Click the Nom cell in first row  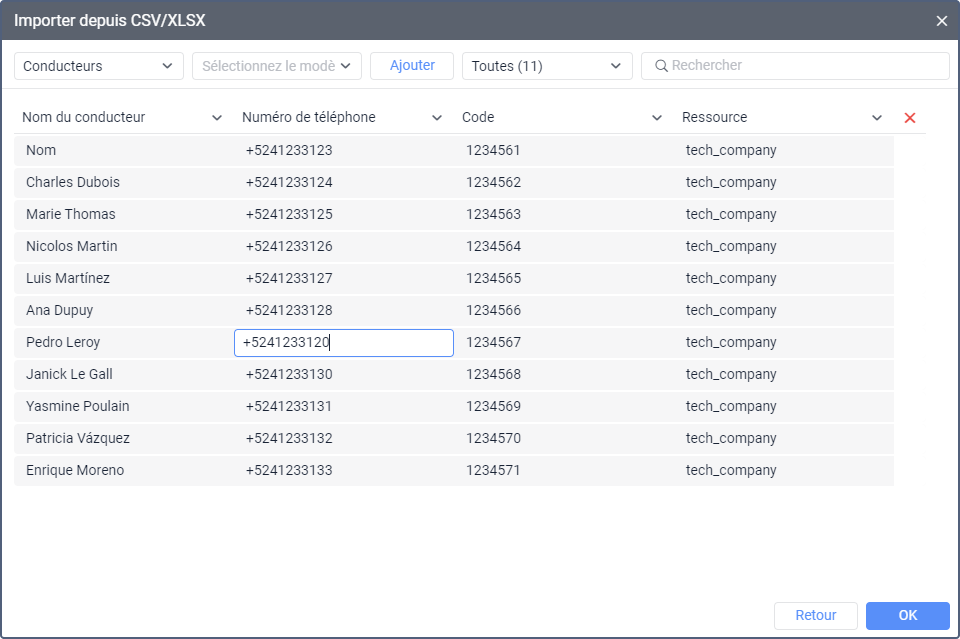pos(41,151)
